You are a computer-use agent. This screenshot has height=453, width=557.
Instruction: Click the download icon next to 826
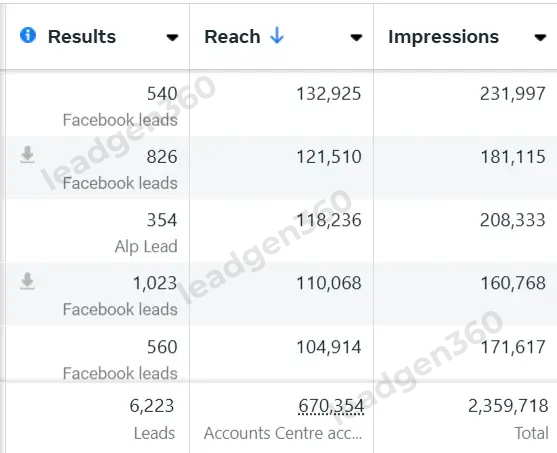click(x=27, y=155)
